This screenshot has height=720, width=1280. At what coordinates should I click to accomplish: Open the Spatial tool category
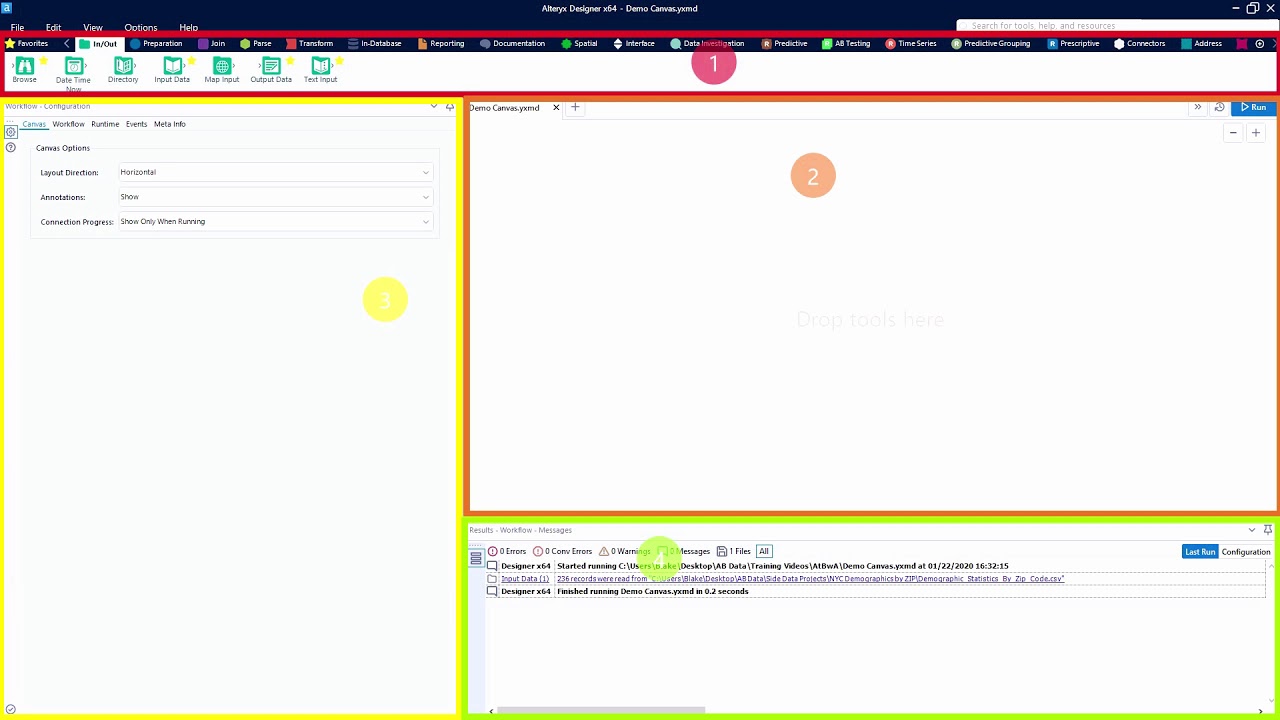click(x=580, y=43)
